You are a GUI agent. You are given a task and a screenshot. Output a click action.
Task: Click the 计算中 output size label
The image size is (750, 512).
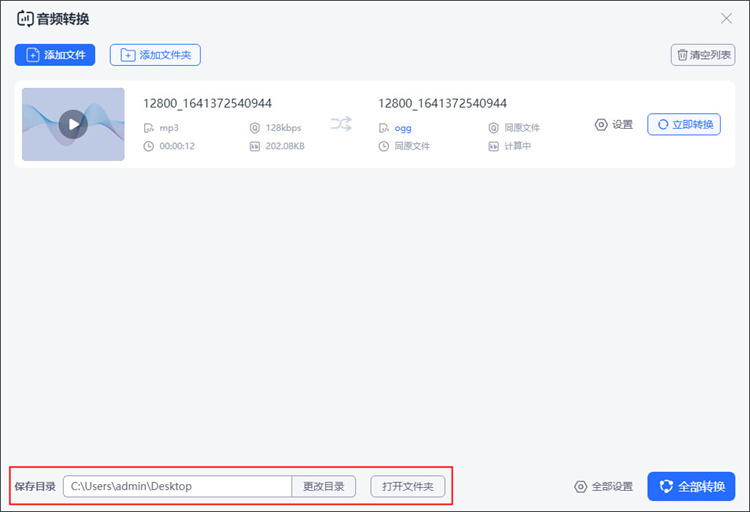(x=518, y=146)
